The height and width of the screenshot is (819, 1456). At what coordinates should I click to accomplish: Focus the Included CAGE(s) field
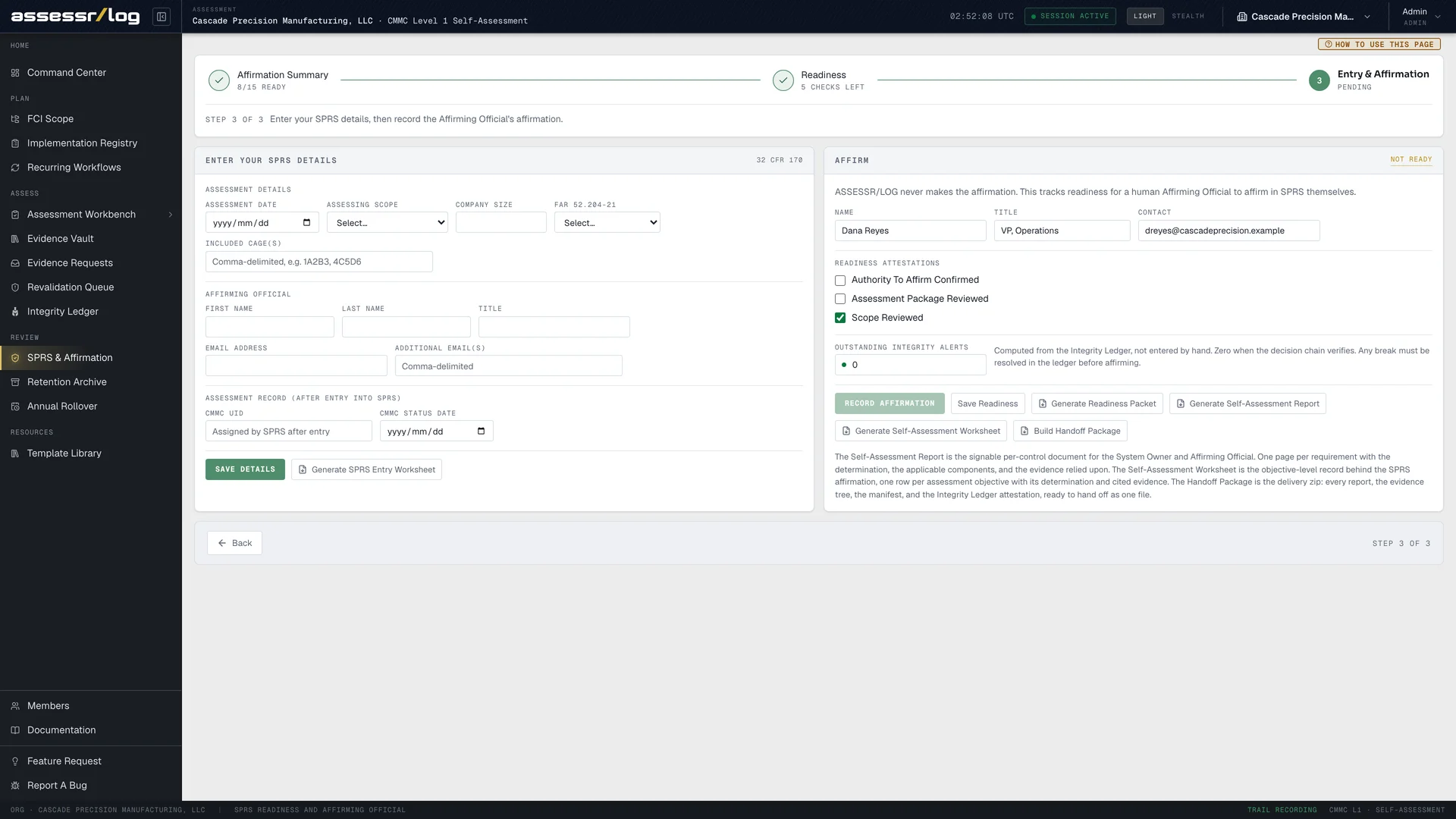319,262
